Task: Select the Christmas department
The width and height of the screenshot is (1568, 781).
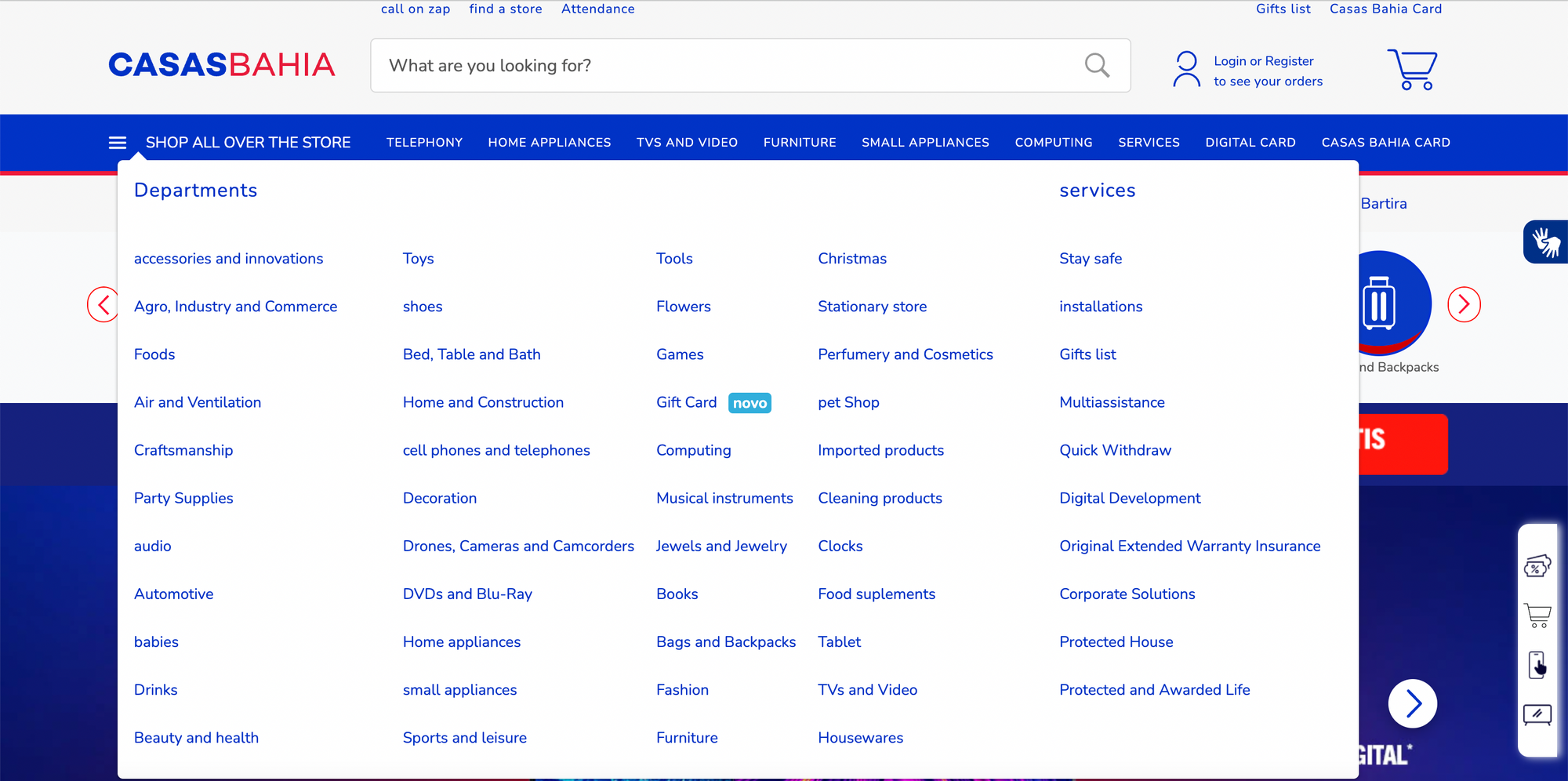Action: [x=852, y=259]
